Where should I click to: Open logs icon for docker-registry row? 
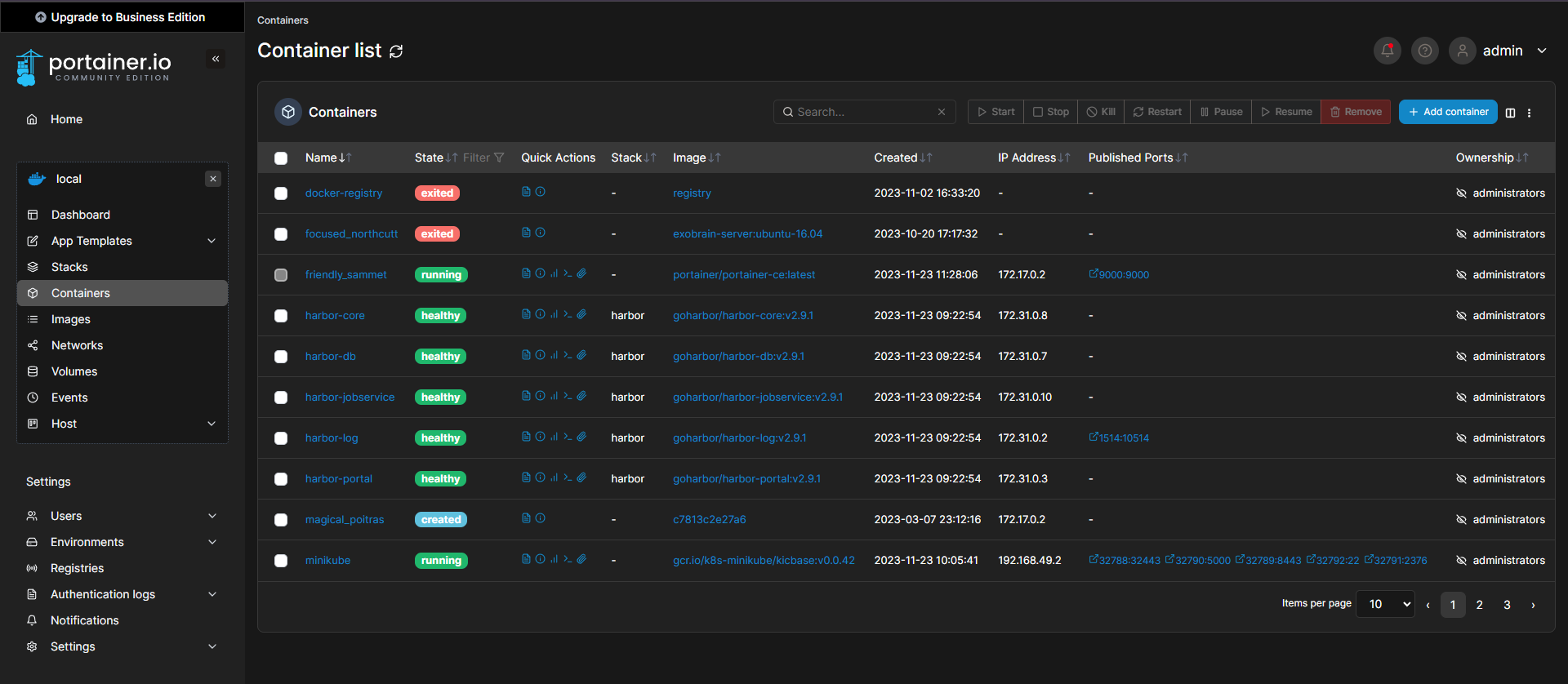click(x=526, y=192)
